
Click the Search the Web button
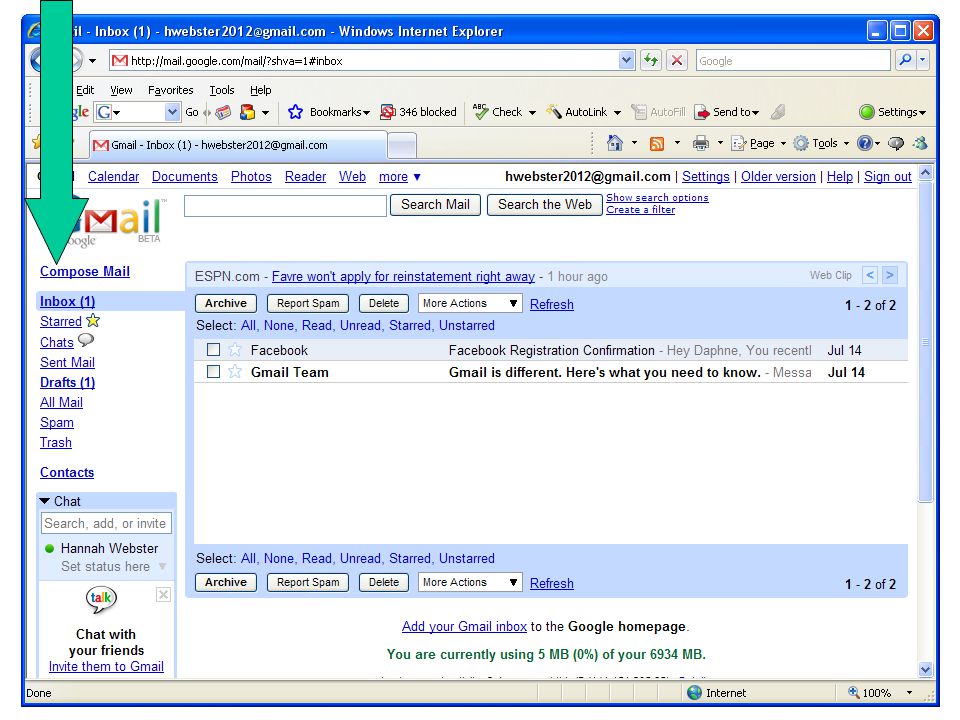click(544, 204)
